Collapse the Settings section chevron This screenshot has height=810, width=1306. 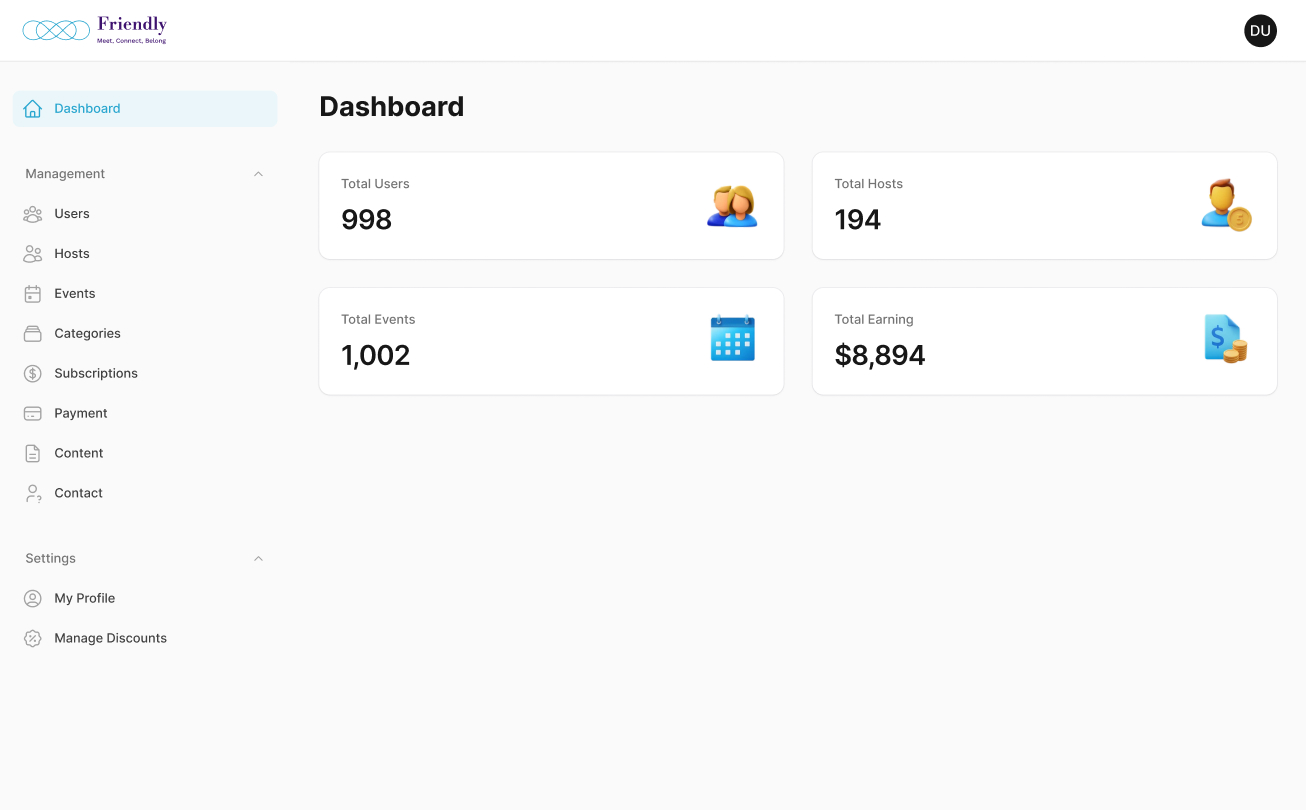tap(258, 559)
